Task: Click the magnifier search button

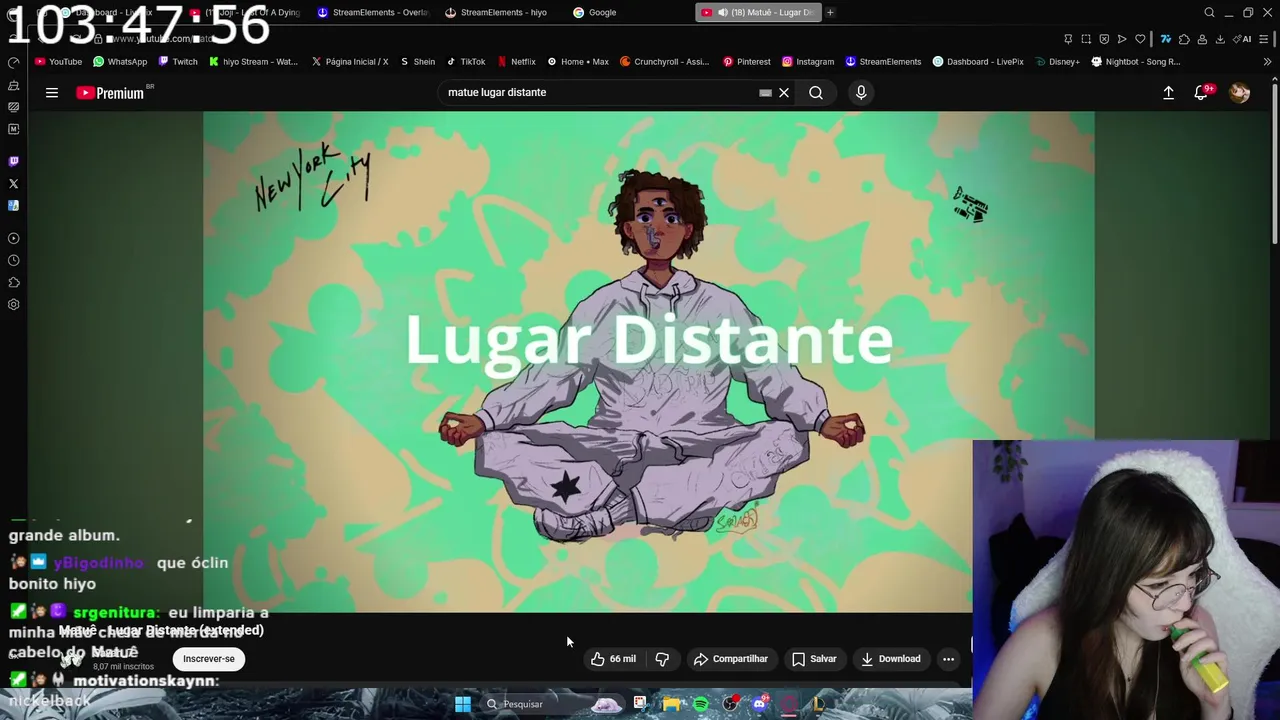Action: [x=816, y=93]
